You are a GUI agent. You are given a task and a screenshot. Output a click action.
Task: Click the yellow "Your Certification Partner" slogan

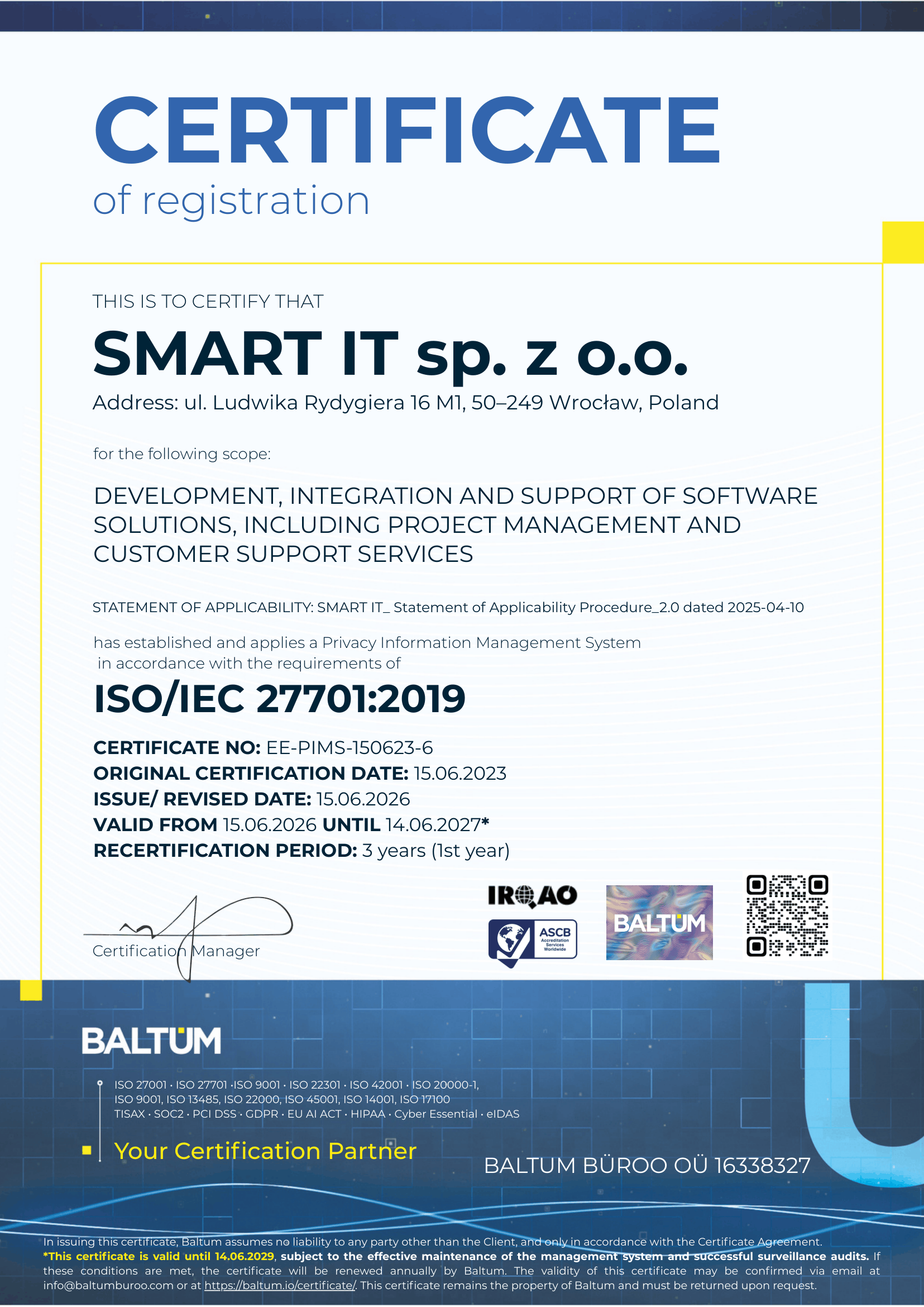point(266,1151)
